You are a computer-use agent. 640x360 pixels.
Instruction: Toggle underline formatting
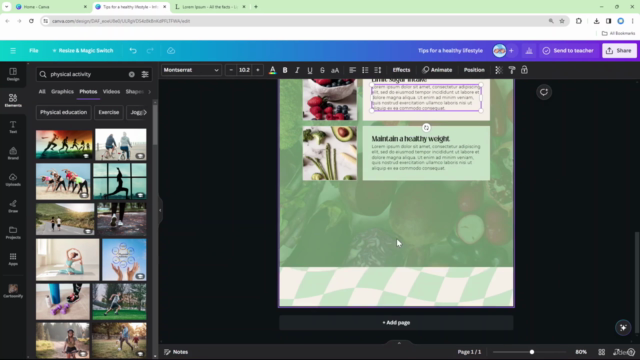[x=310, y=70]
